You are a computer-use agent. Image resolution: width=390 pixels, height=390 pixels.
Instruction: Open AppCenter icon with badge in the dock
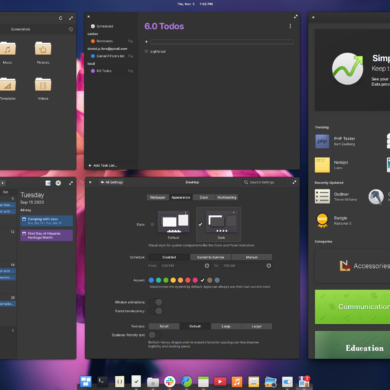[304, 381]
